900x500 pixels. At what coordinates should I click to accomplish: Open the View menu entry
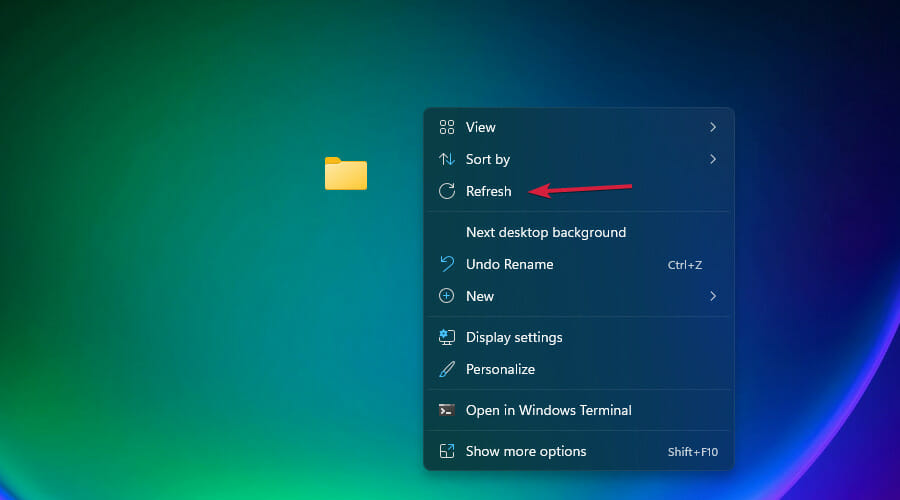point(579,127)
